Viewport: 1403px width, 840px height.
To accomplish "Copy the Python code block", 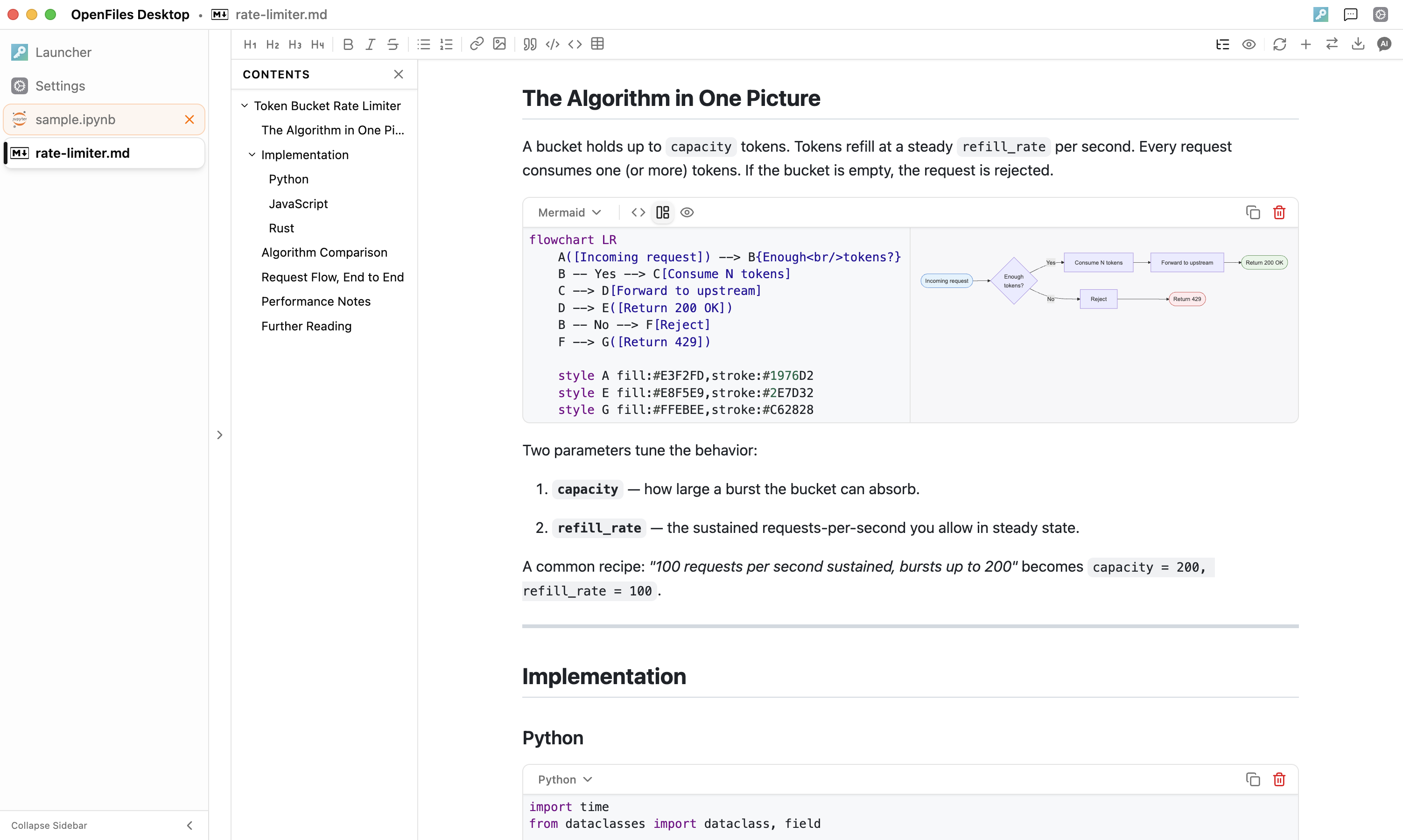I will tap(1253, 779).
